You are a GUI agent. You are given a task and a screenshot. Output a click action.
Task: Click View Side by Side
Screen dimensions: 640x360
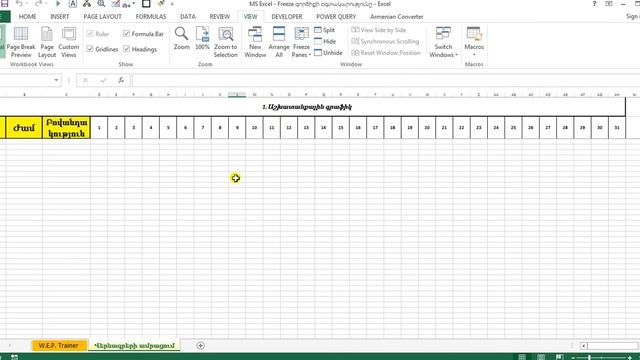point(379,30)
